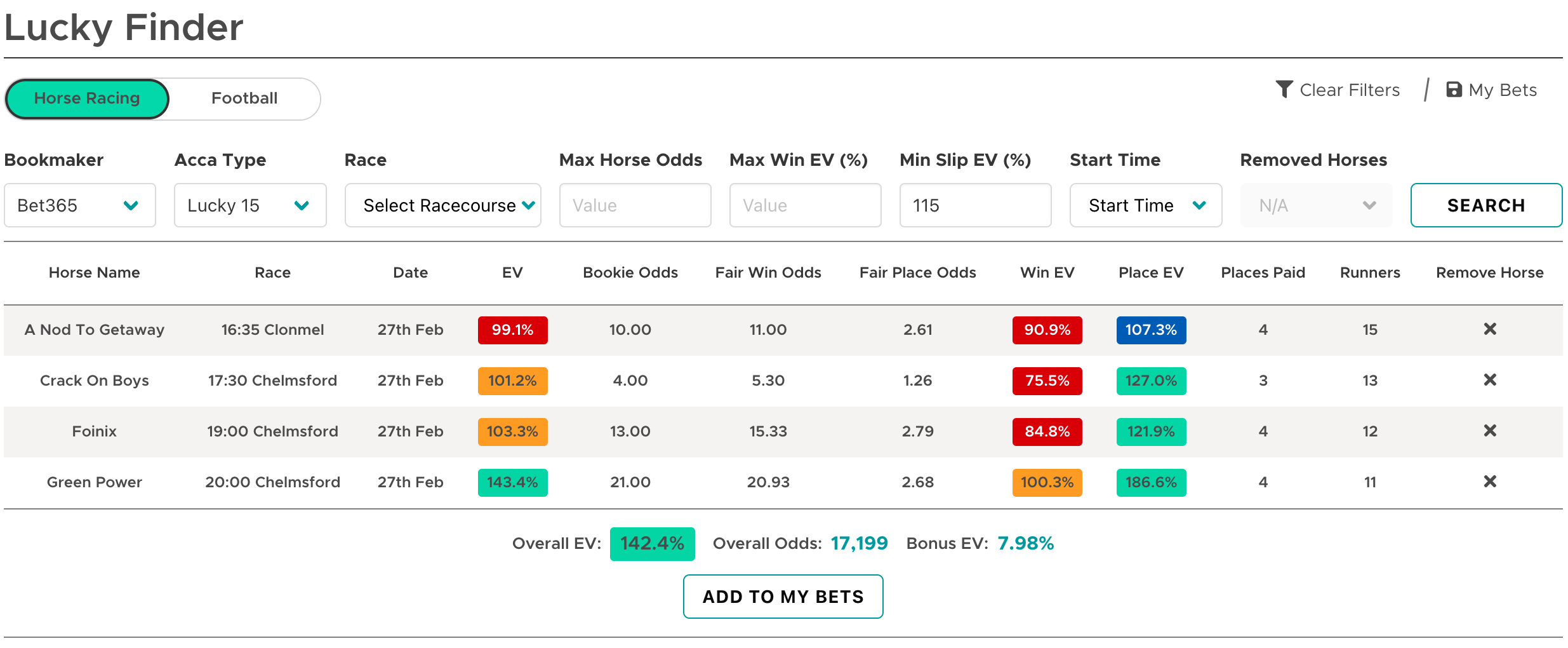This screenshot has height=648, width=1568.
Task: Expand the Select Racecourse dropdown
Action: coord(442,205)
